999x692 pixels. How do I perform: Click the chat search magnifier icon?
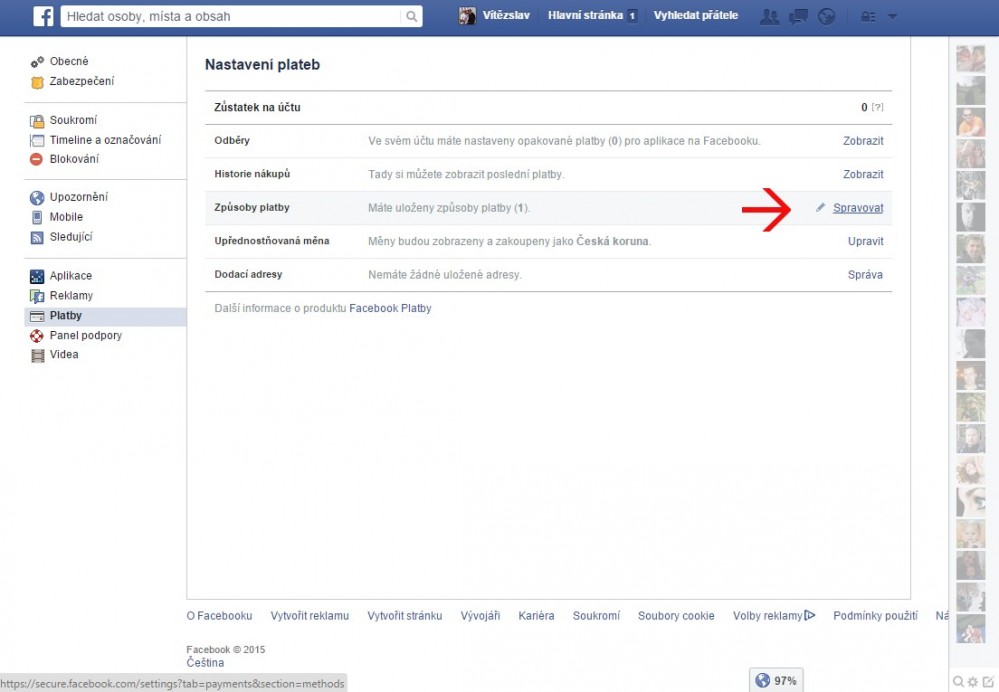pyautogui.click(x=958, y=682)
